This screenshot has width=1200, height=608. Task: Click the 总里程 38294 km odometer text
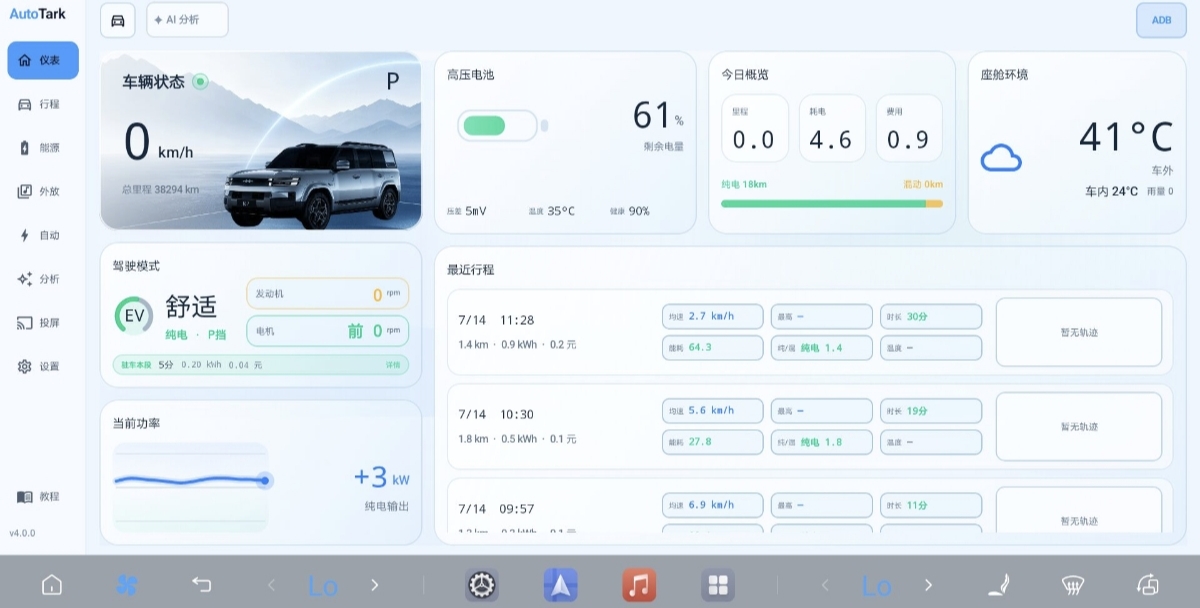(160, 189)
